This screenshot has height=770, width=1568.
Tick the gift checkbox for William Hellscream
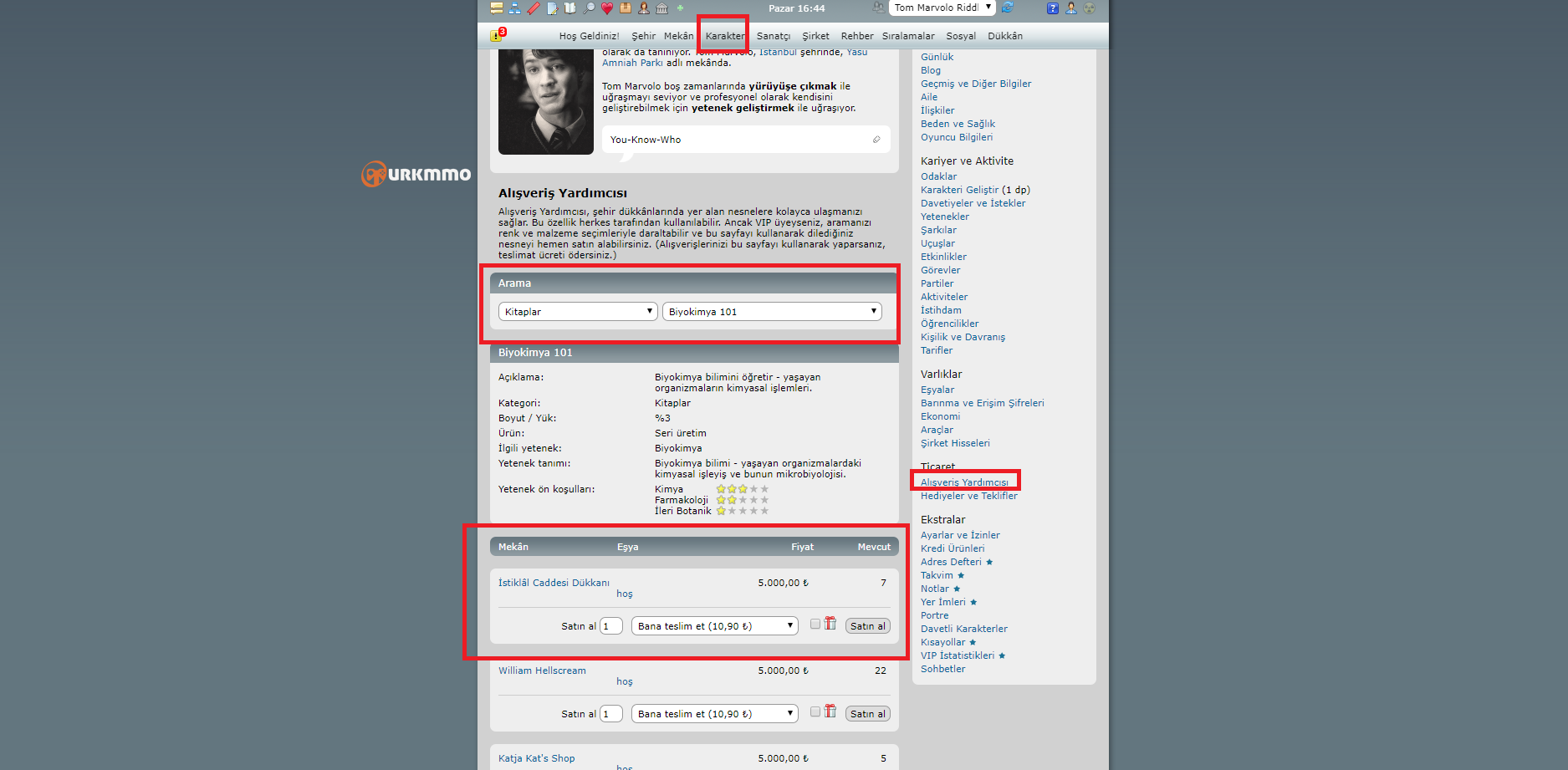pyautogui.click(x=815, y=711)
